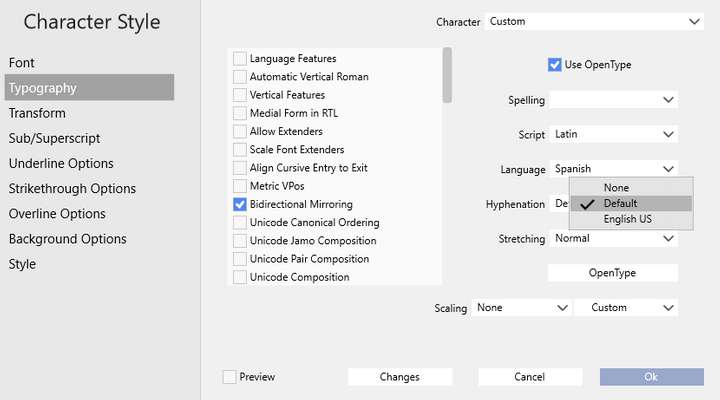Enable the Preview checkbox

click(230, 377)
